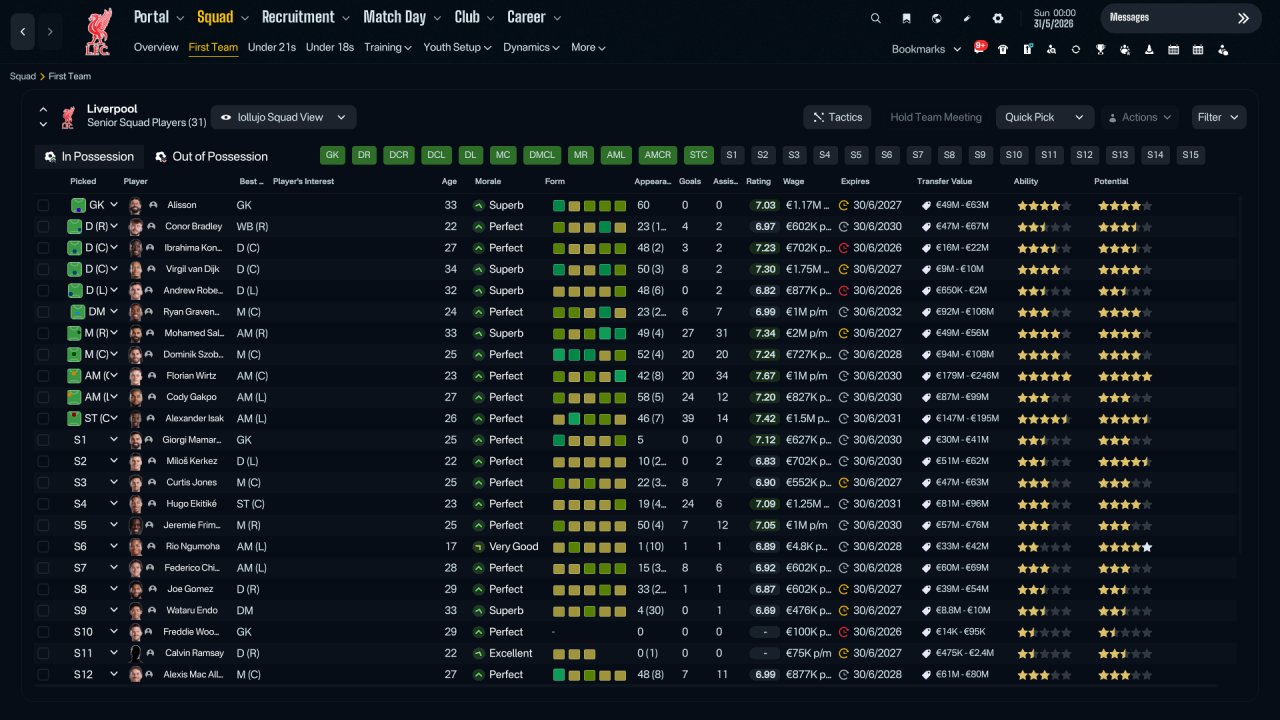Viewport: 1280px width, 720px height.
Task: Click the transfer value tag icon for Florian Wirtz
Action: (x=926, y=376)
